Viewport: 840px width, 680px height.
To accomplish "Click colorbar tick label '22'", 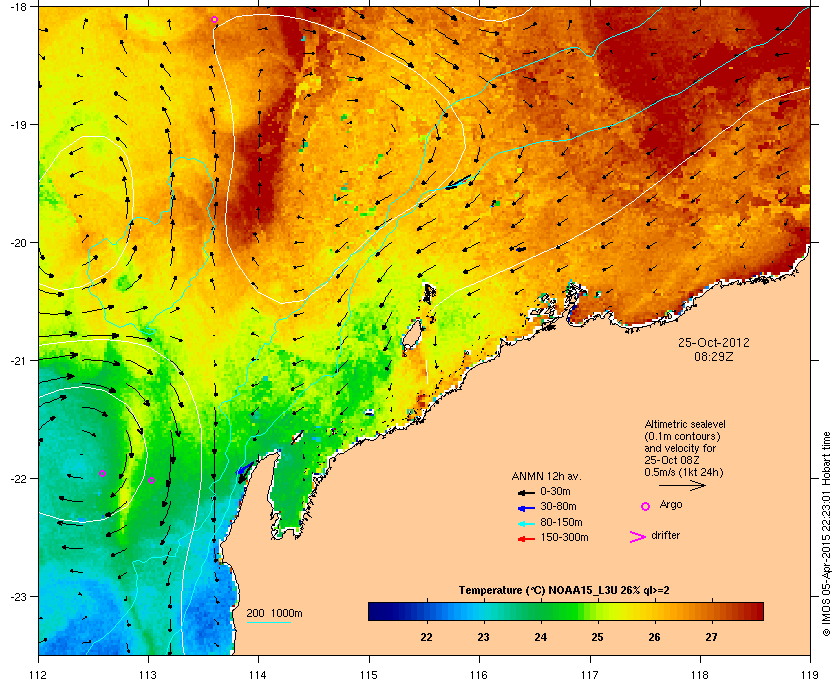I will tap(426, 637).
